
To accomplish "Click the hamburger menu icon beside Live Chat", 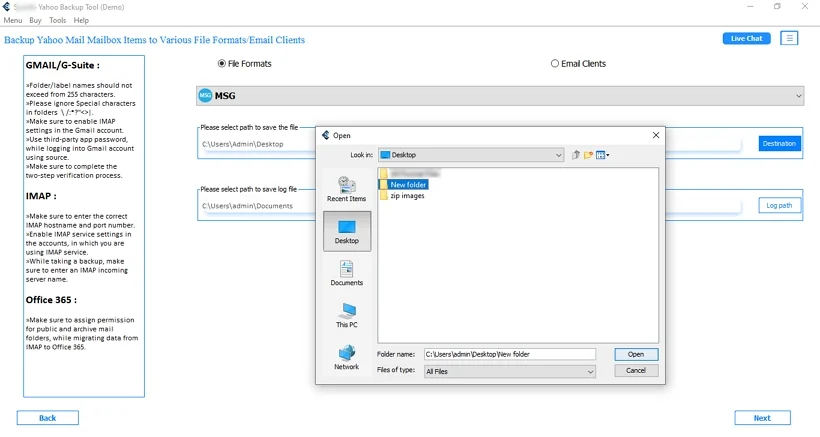I will (x=789, y=38).
